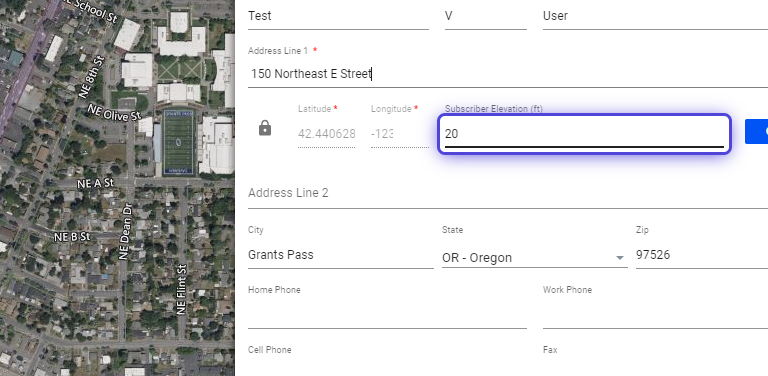Click the Address Line 2 field
Image resolution: width=768 pixels, height=376 pixels.
coord(508,193)
